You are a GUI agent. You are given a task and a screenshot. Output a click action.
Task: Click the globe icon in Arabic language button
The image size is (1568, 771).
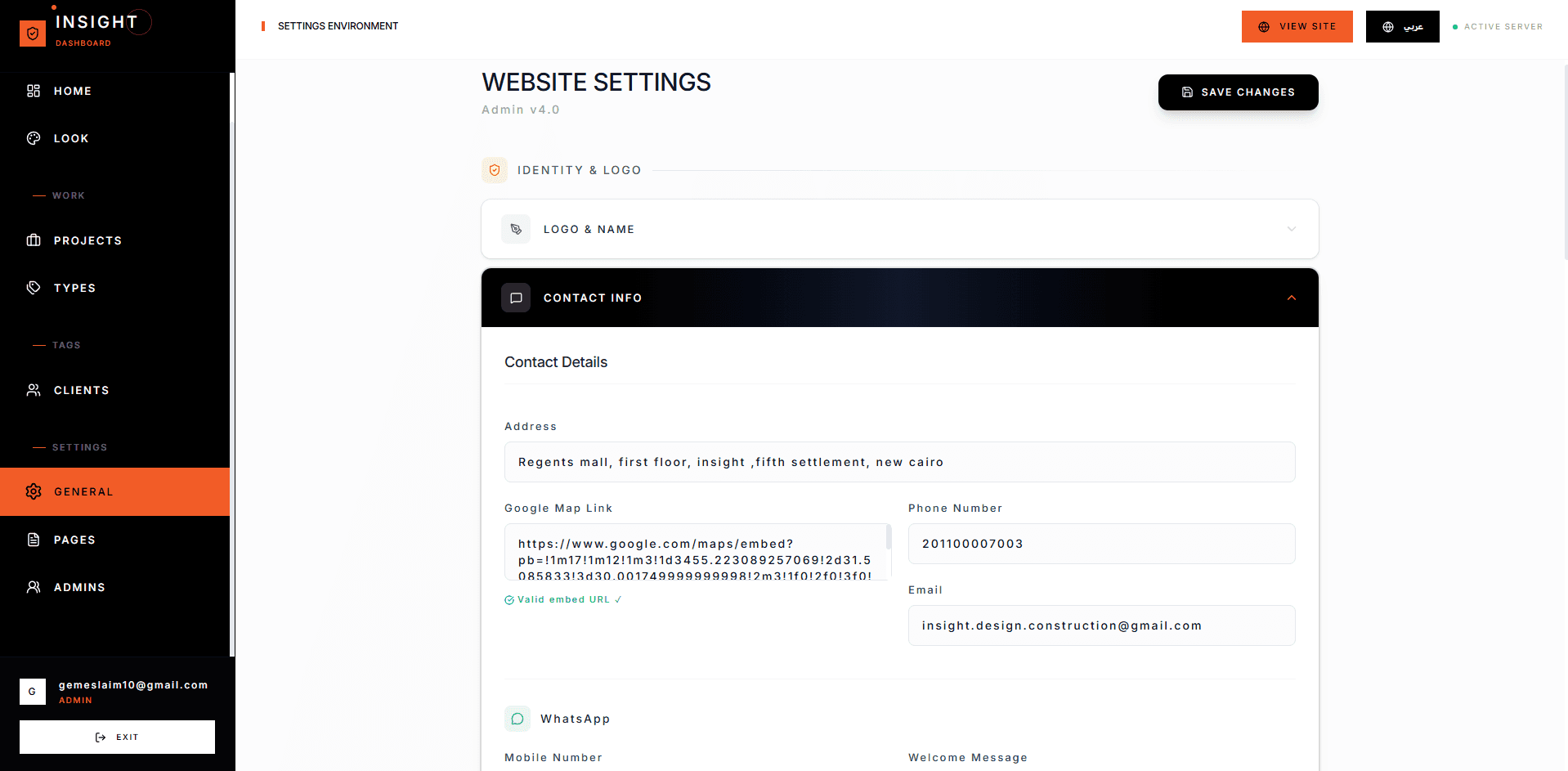[1388, 27]
